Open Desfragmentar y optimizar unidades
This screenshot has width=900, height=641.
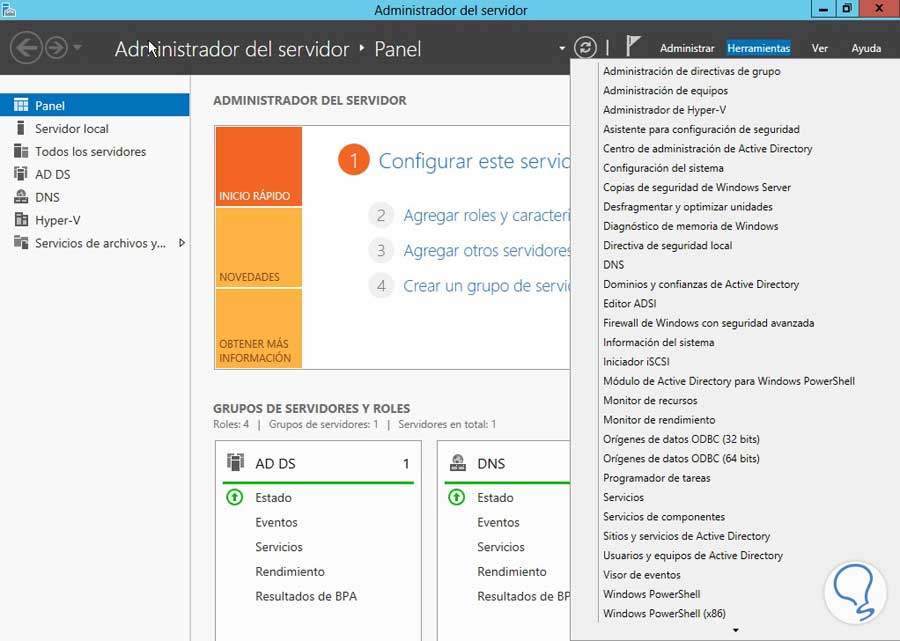(x=688, y=207)
